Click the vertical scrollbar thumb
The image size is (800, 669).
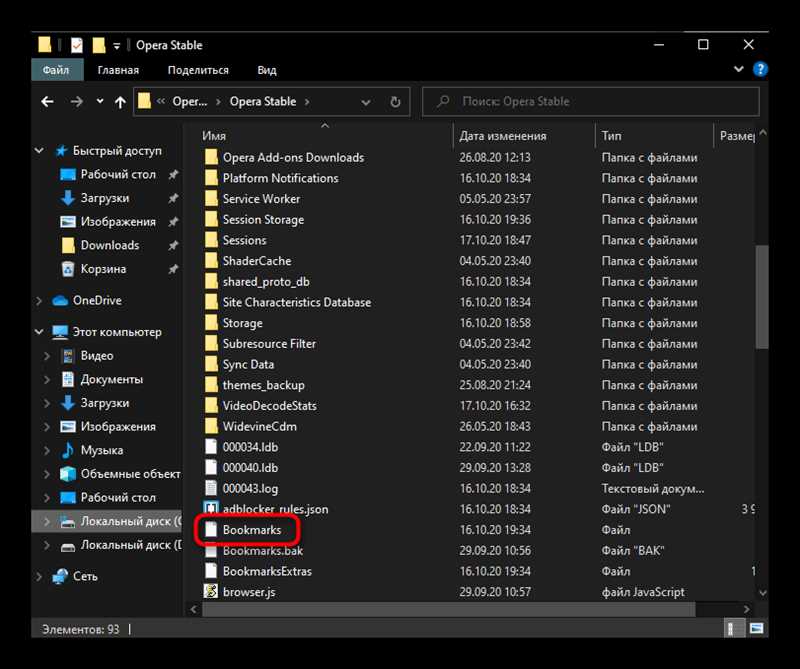pos(762,297)
